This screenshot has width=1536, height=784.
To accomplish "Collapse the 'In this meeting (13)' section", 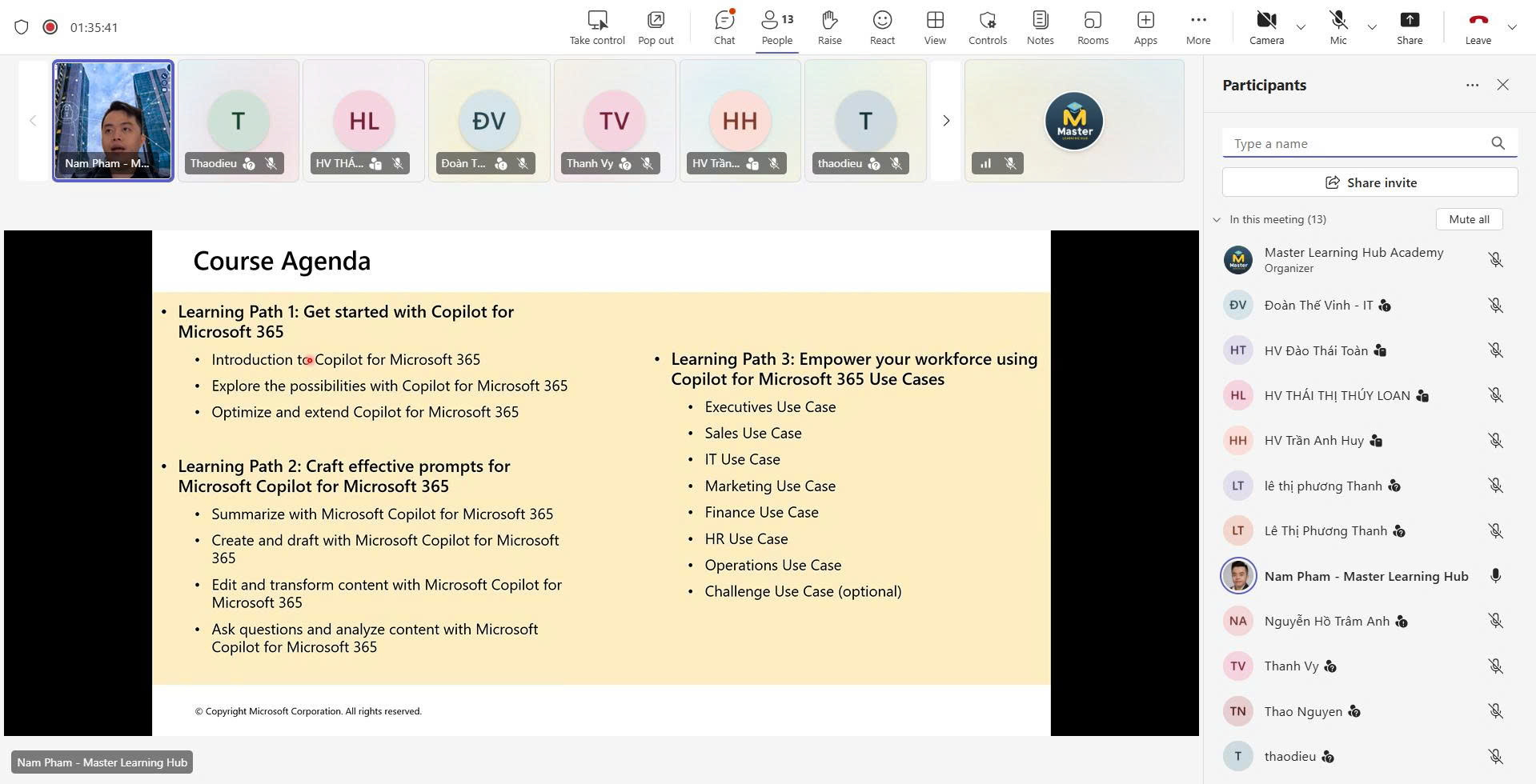I will pyautogui.click(x=1217, y=219).
